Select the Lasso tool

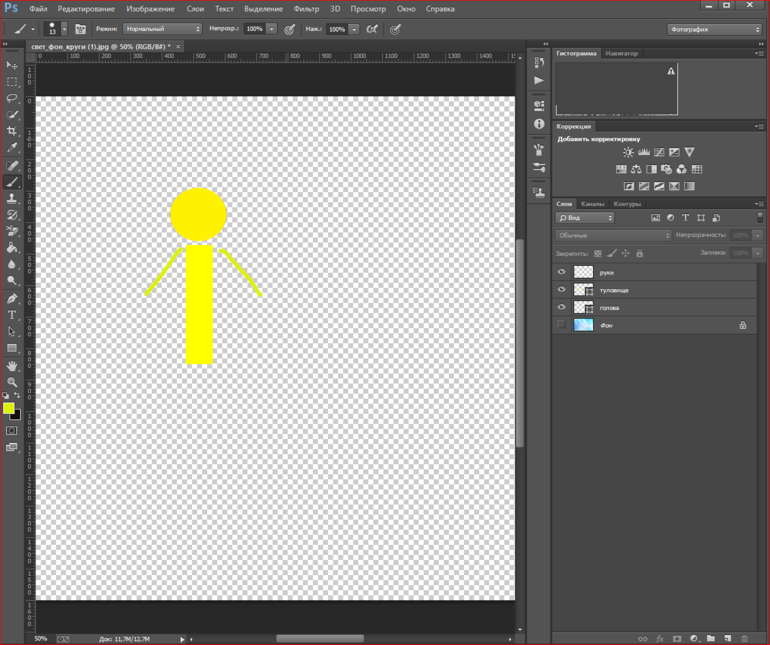(x=12, y=98)
